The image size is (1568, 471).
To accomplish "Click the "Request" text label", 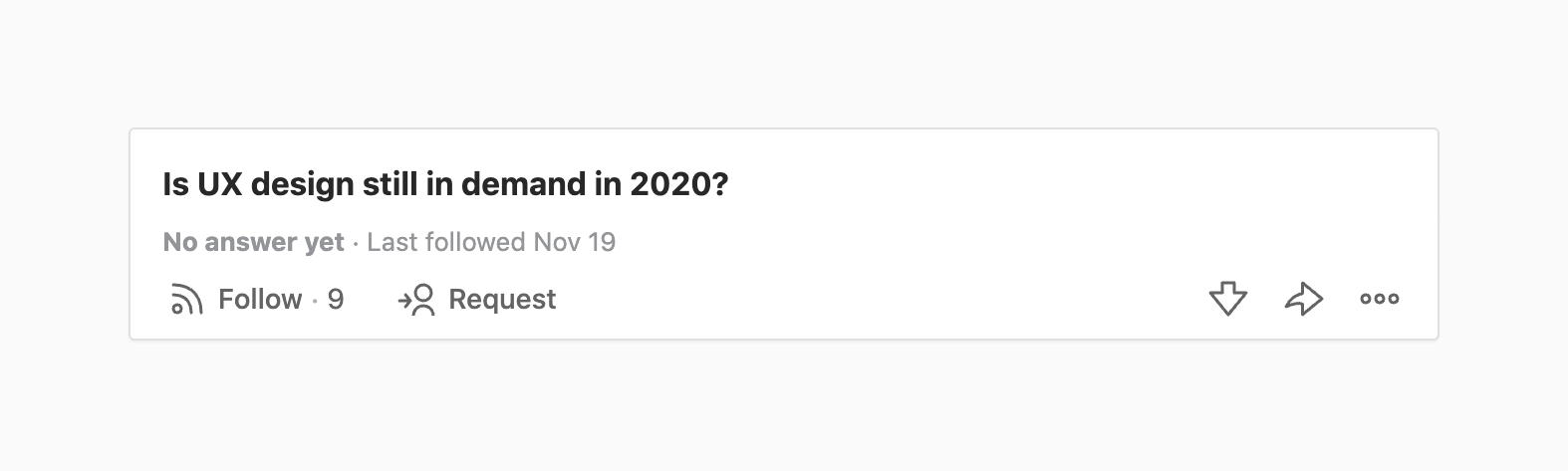I will [502, 300].
